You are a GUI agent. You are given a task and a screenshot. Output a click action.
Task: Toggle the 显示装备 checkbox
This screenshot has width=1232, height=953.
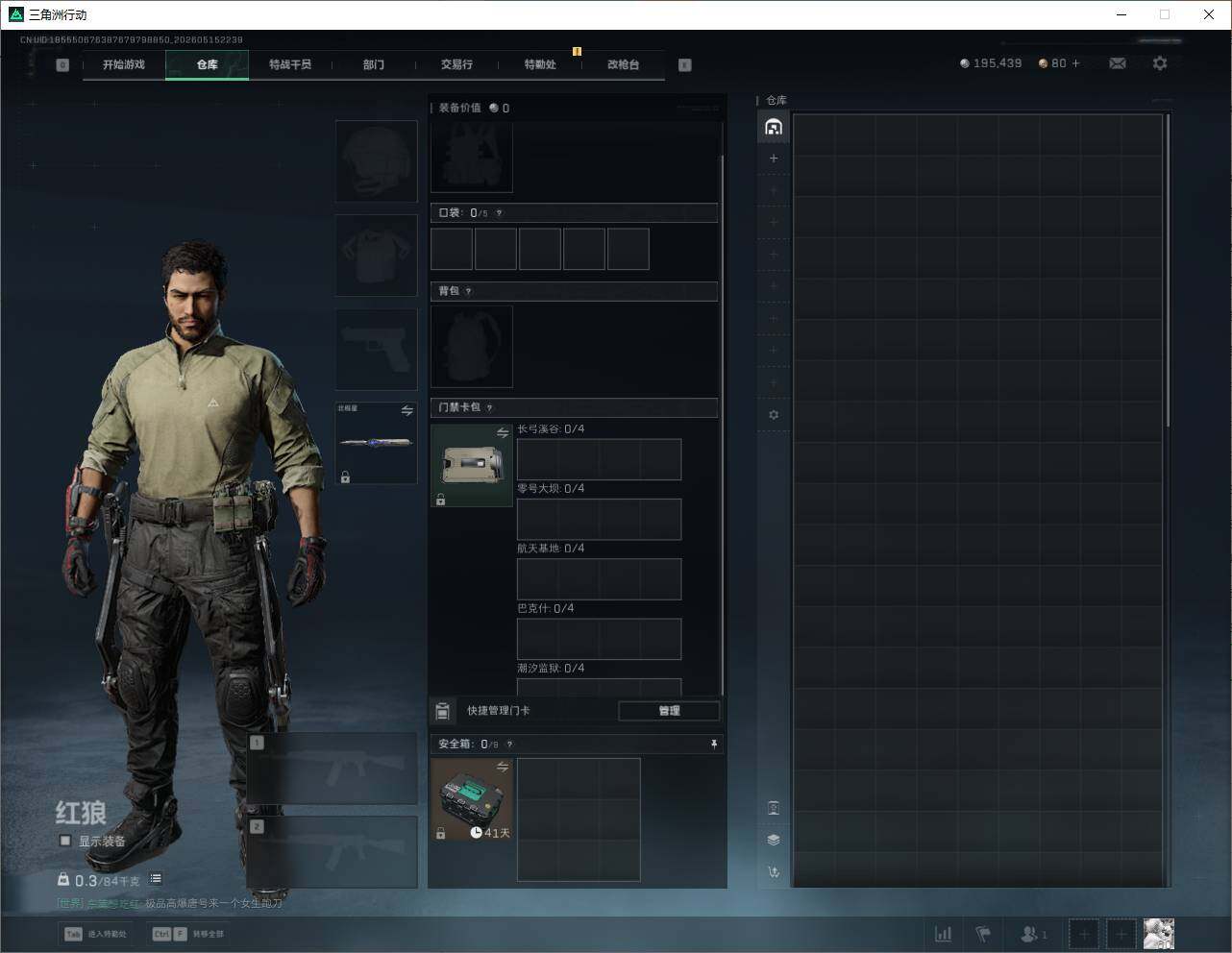(x=65, y=841)
